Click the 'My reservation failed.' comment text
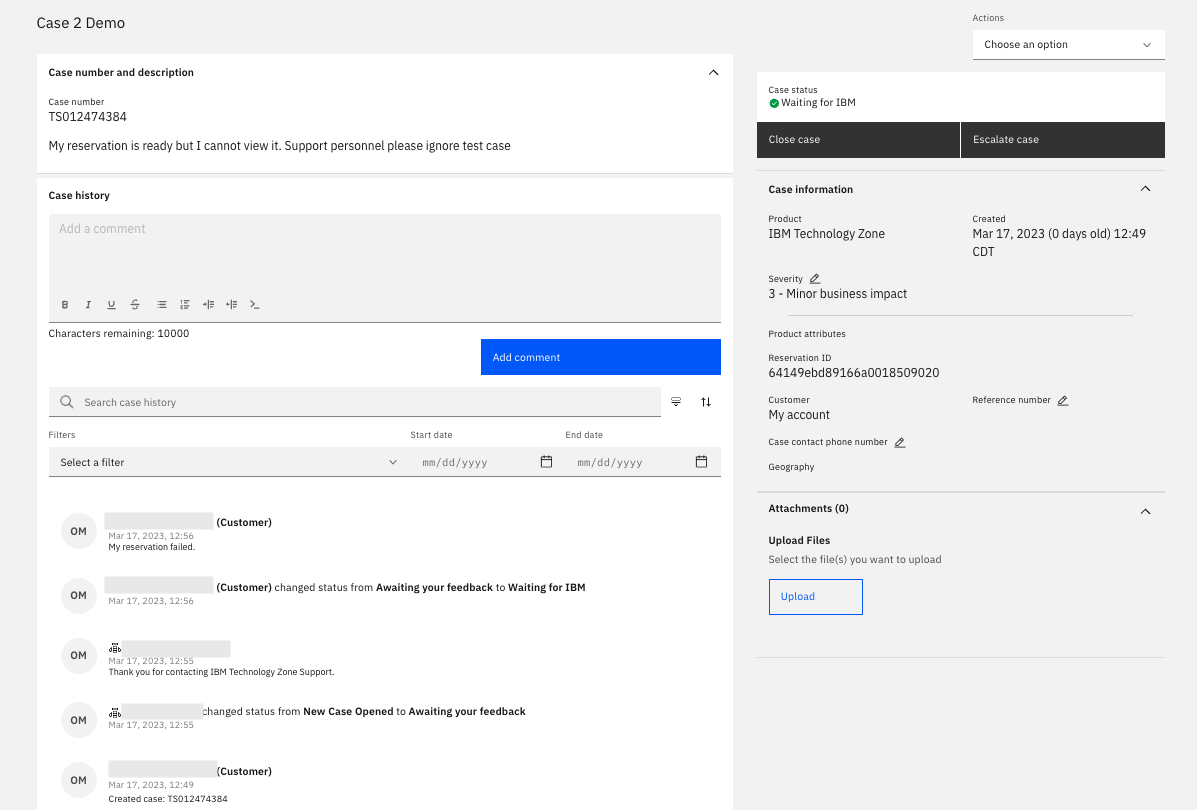 tap(151, 547)
